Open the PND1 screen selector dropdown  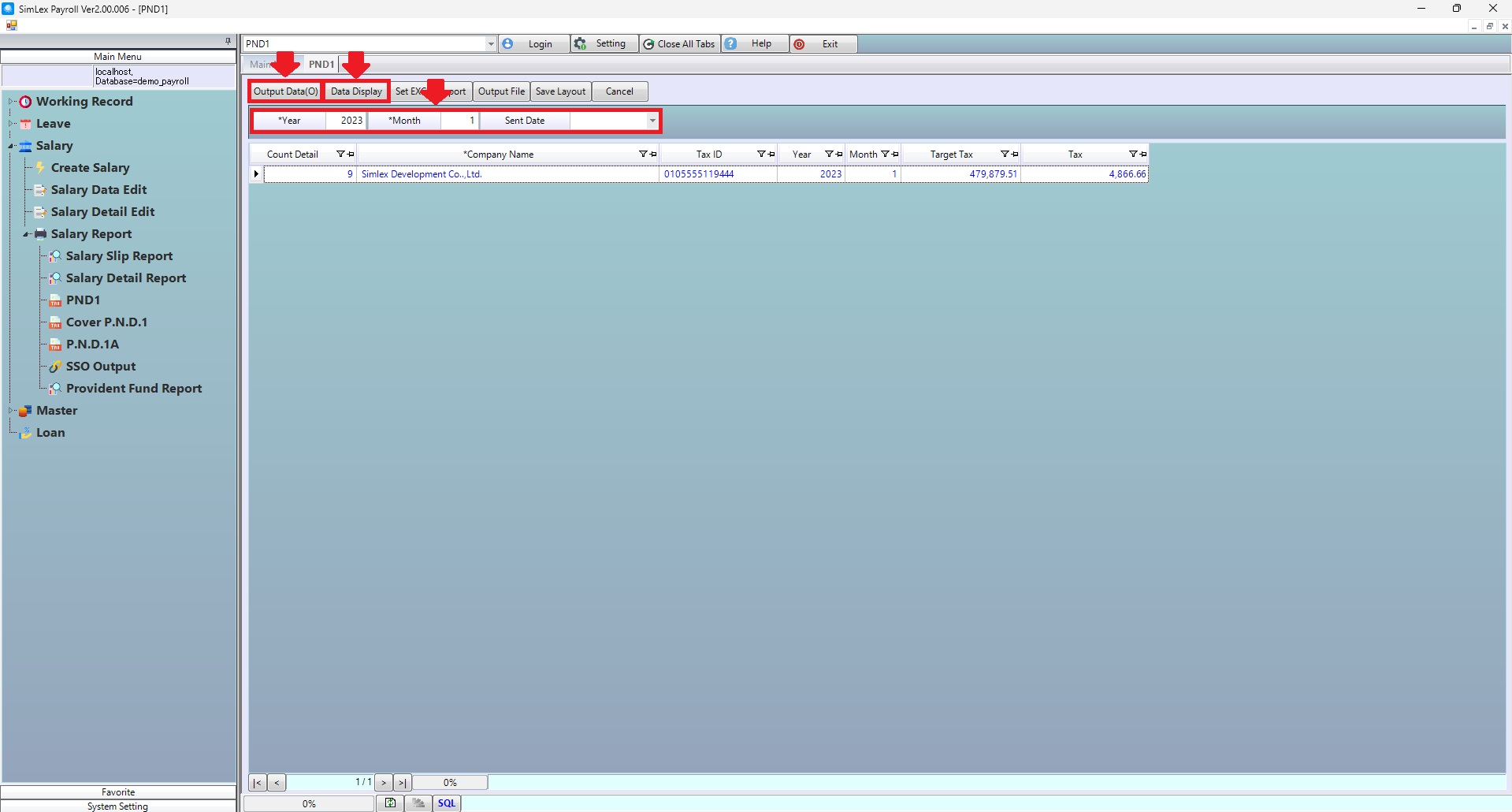point(490,44)
